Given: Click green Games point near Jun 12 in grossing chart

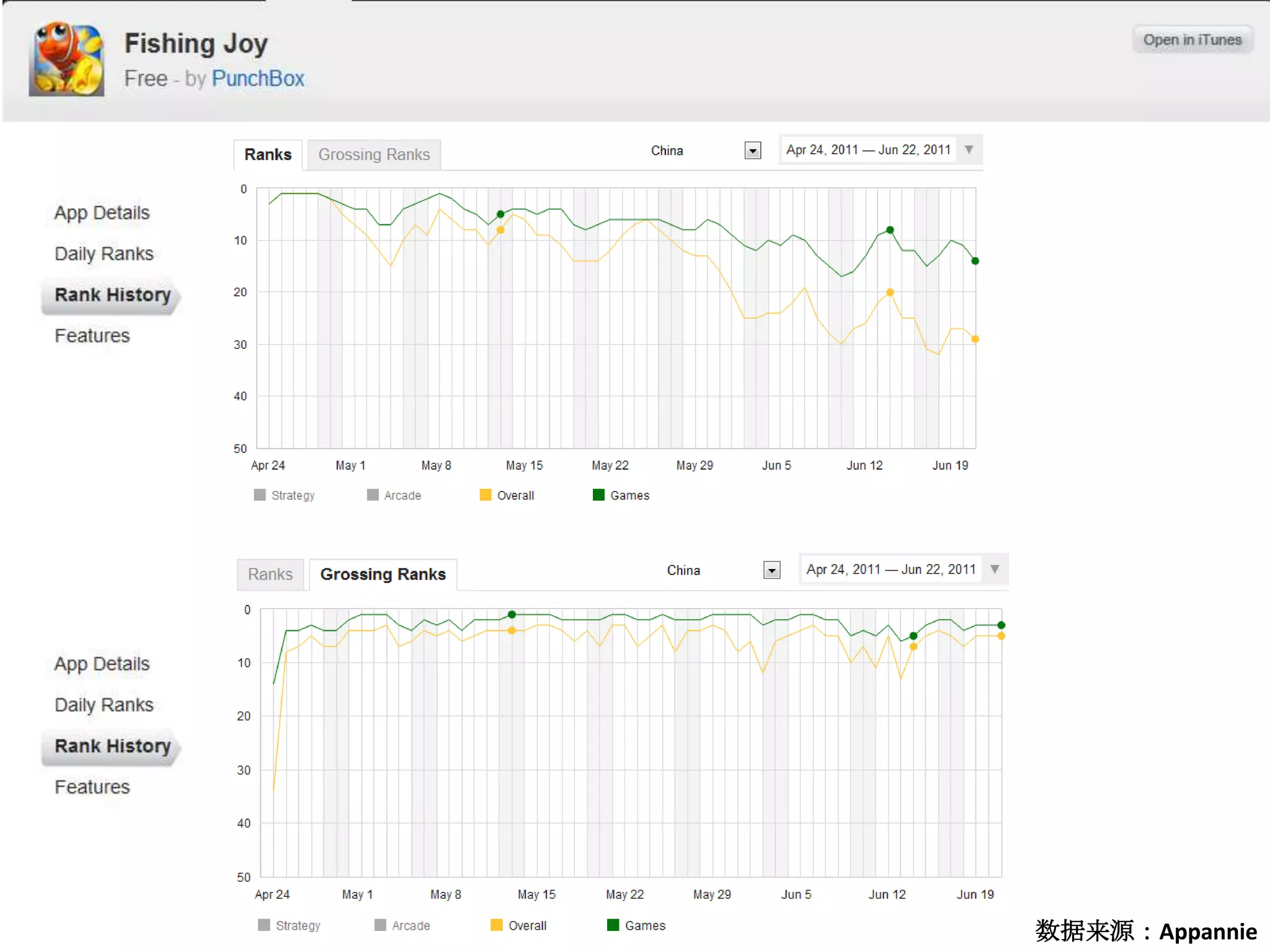Looking at the screenshot, I should [x=913, y=636].
